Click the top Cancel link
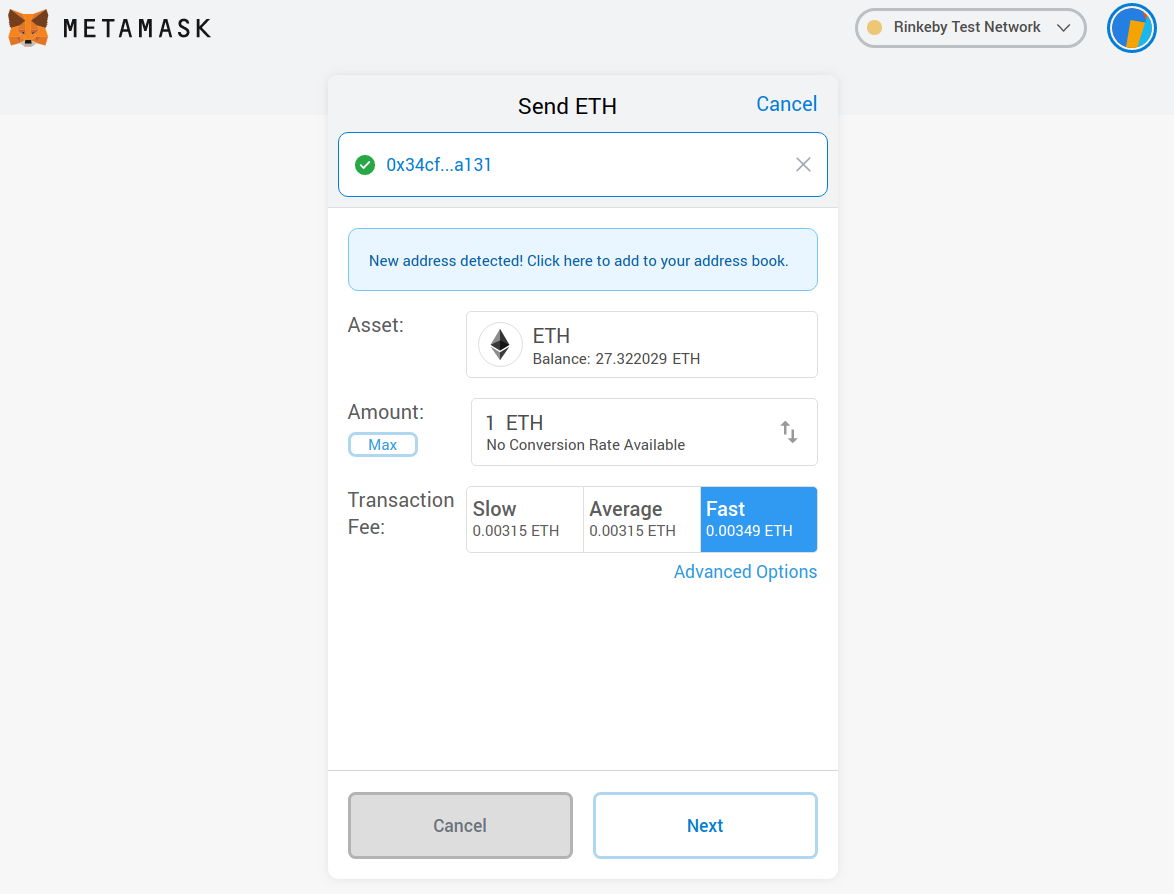Image resolution: width=1174 pixels, height=894 pixels. point(786,104)
